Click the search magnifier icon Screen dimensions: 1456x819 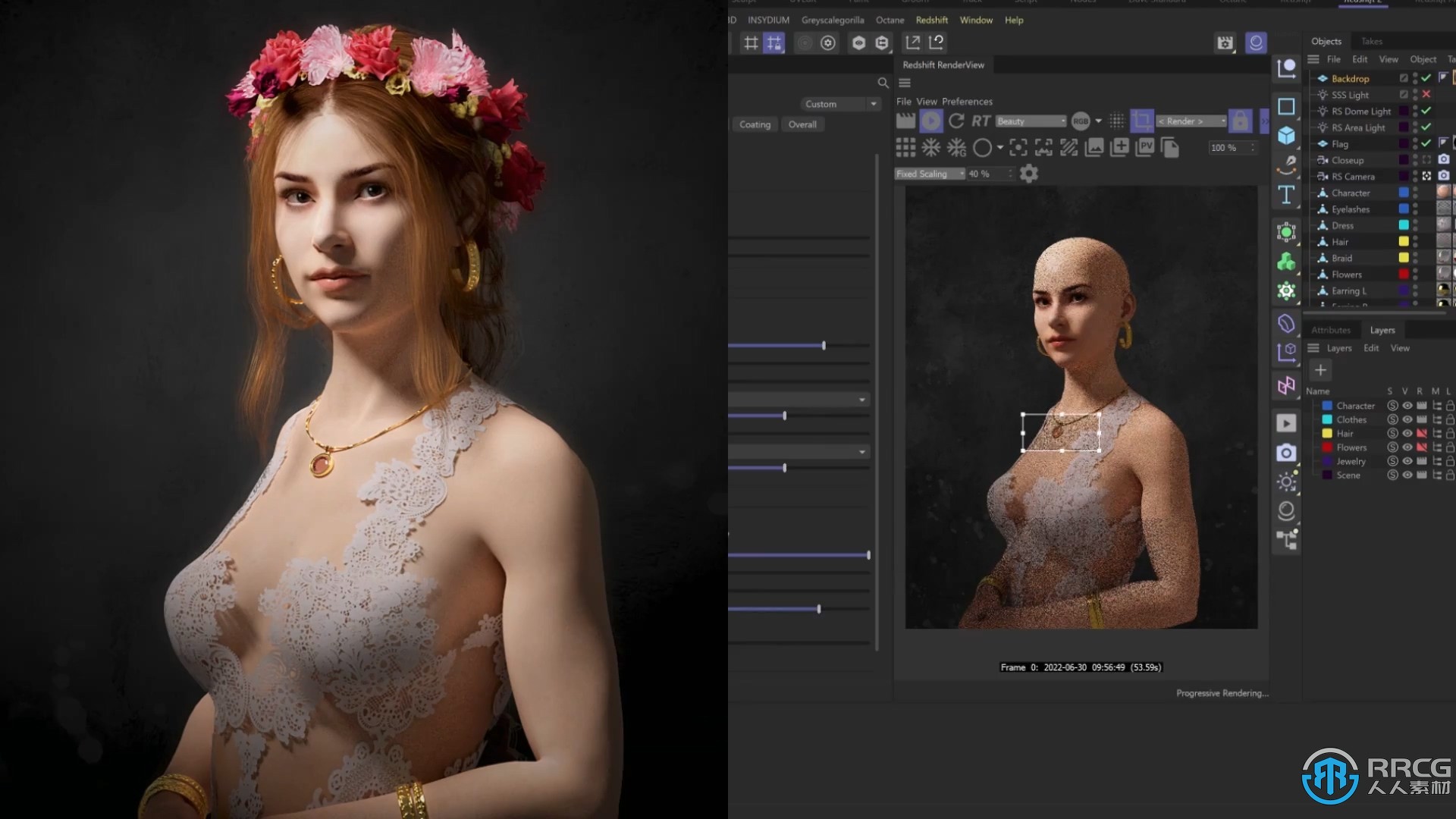pyautogui.click(x=883, y=83)
